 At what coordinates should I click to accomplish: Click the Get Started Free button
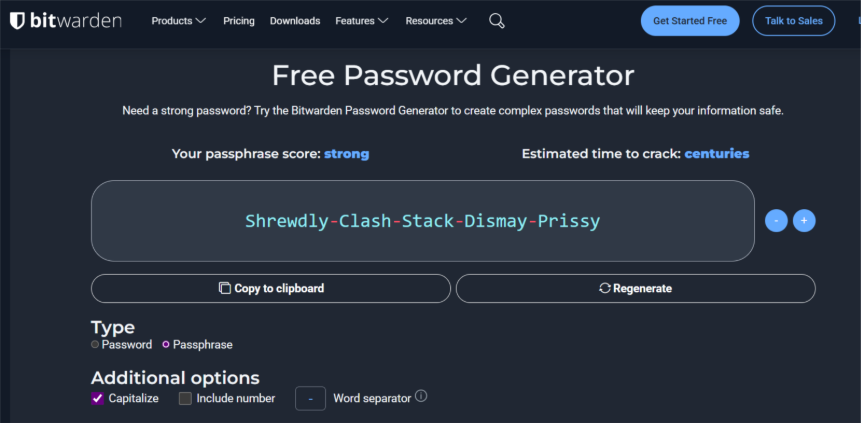pos(690,21)
